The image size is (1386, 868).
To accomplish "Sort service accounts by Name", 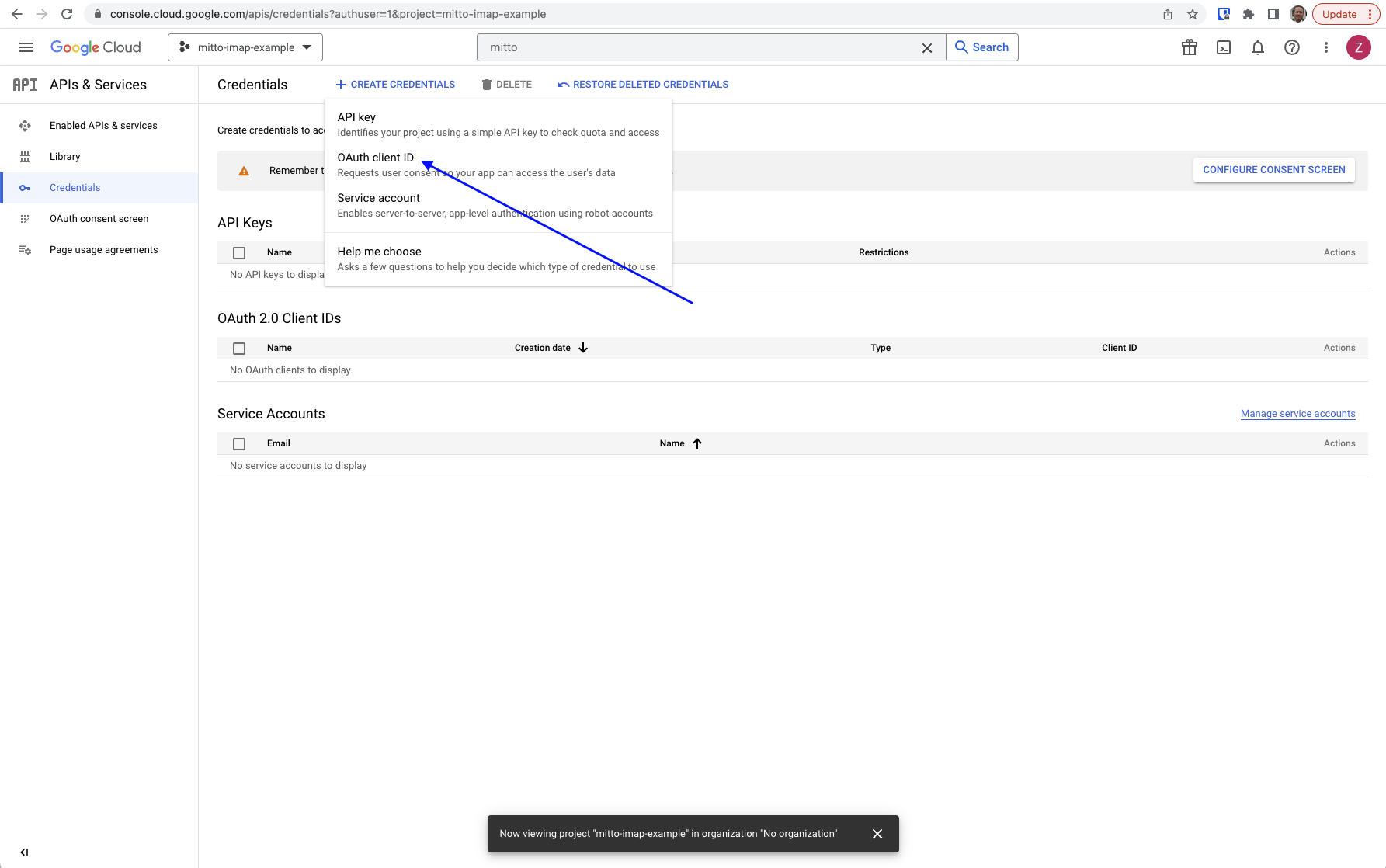I will (681, 443).
